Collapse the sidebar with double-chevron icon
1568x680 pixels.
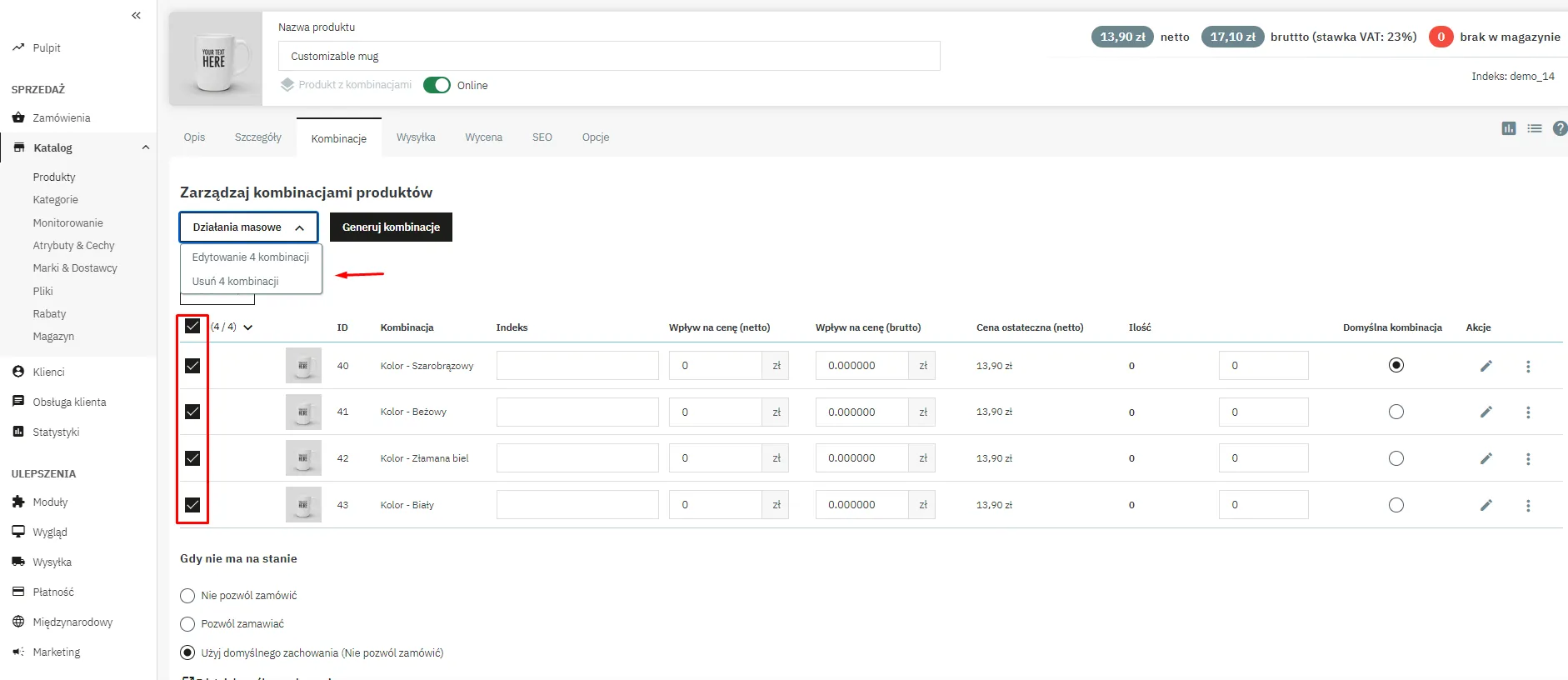point(137,16)
